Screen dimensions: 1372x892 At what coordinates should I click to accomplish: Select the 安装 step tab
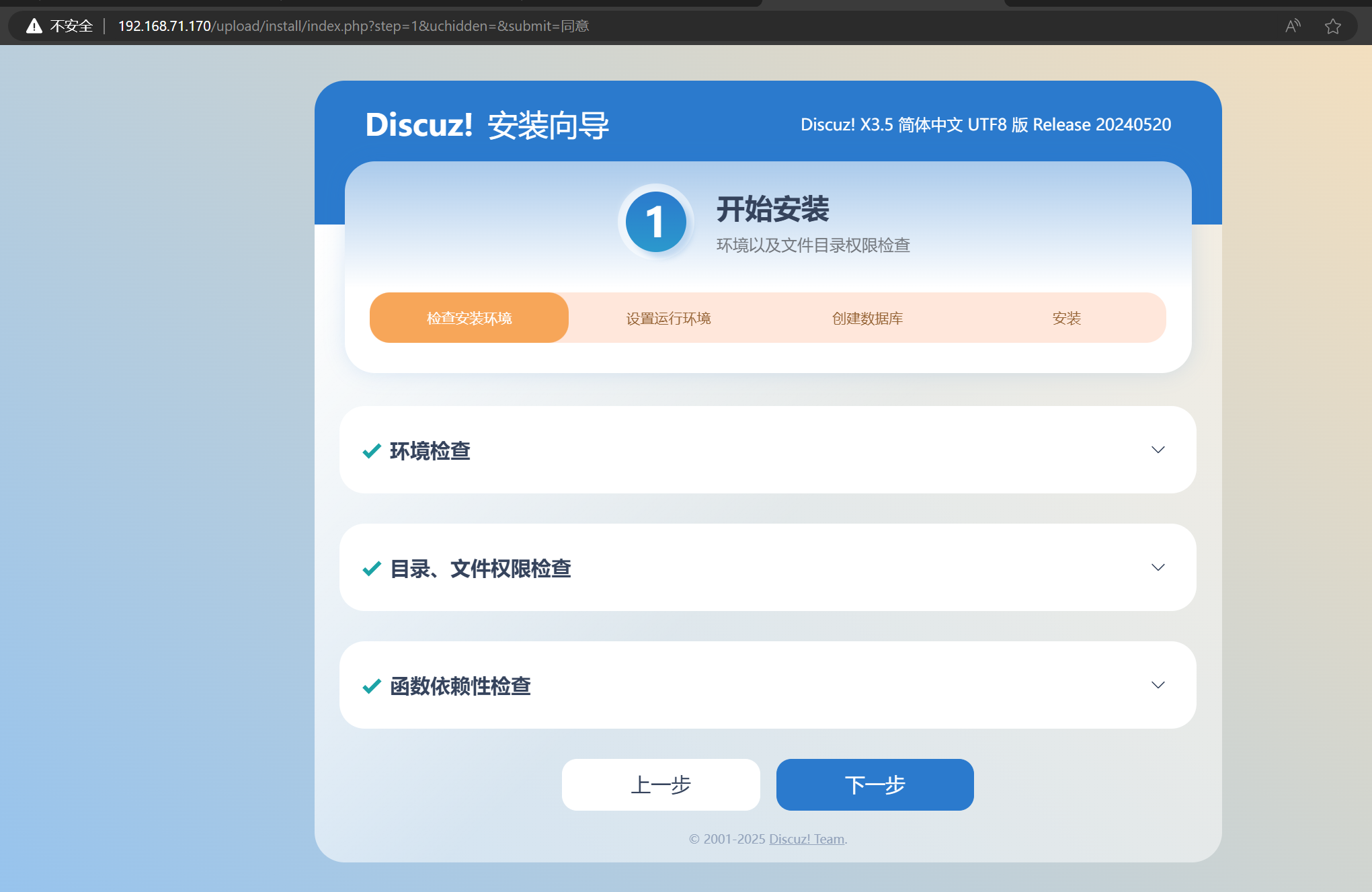[x=1066, y=318]
